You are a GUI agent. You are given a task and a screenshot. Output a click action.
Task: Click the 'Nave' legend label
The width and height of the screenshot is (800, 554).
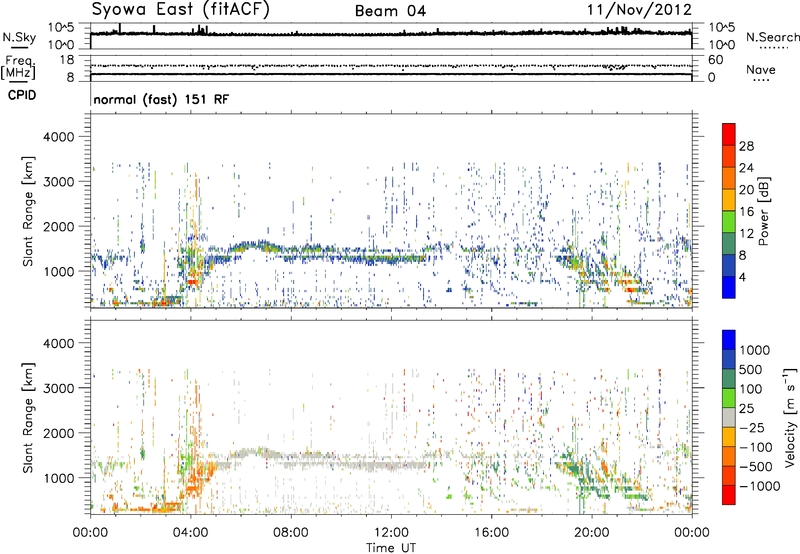coord(761,70)
